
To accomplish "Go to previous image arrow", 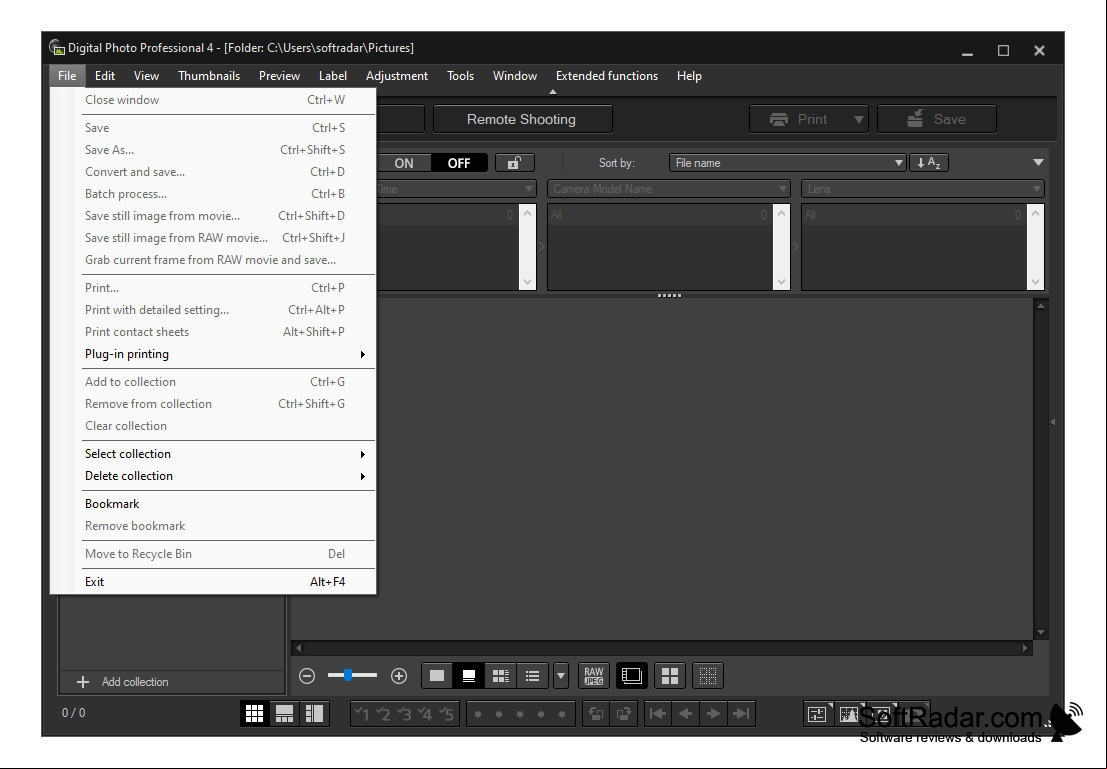I will pyautogui.click(x=685, y=714).
